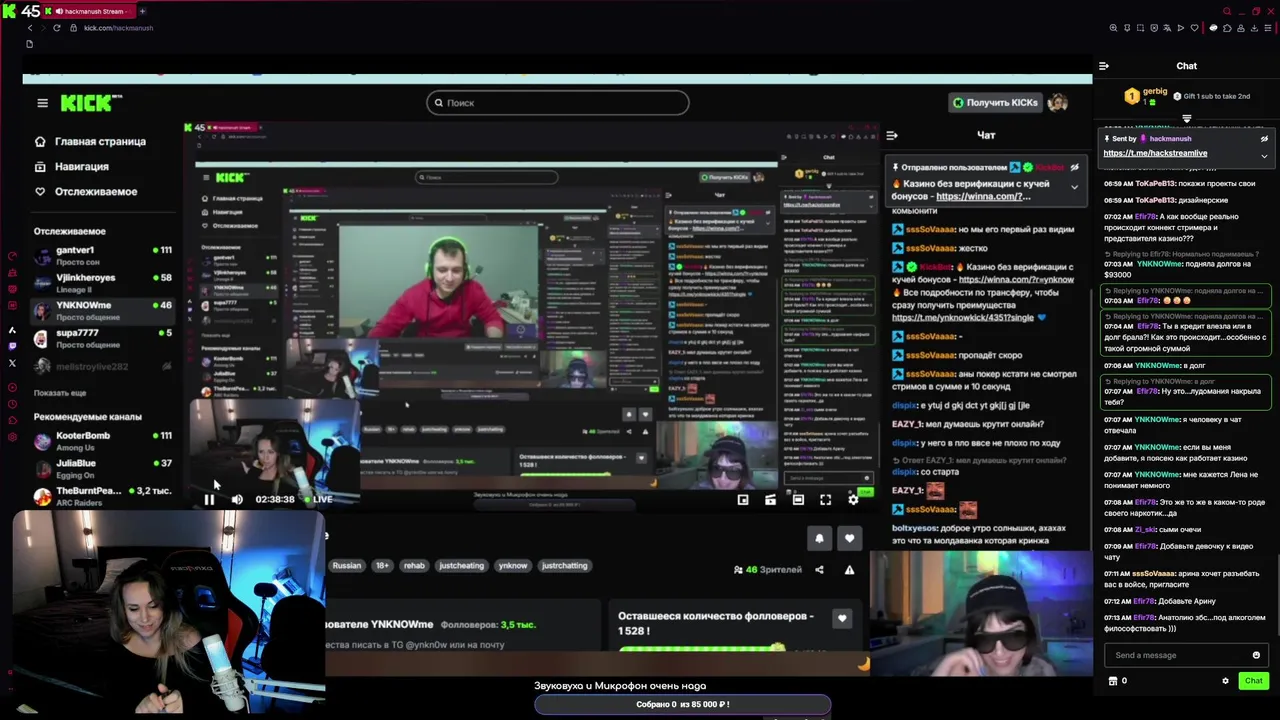Click the follower goal progress bar

(x=702, y=648)
